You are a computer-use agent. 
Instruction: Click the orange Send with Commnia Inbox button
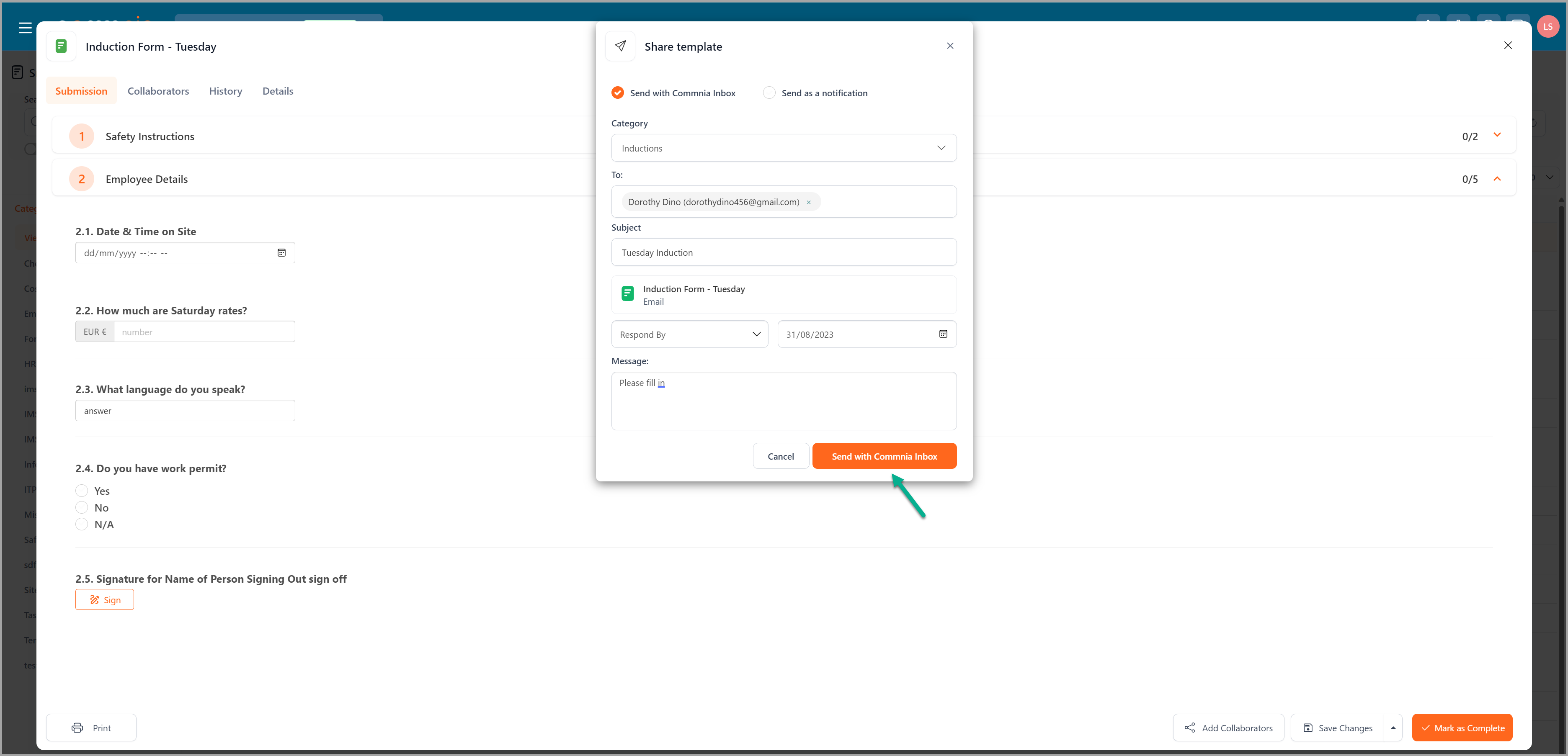[884, 456]
